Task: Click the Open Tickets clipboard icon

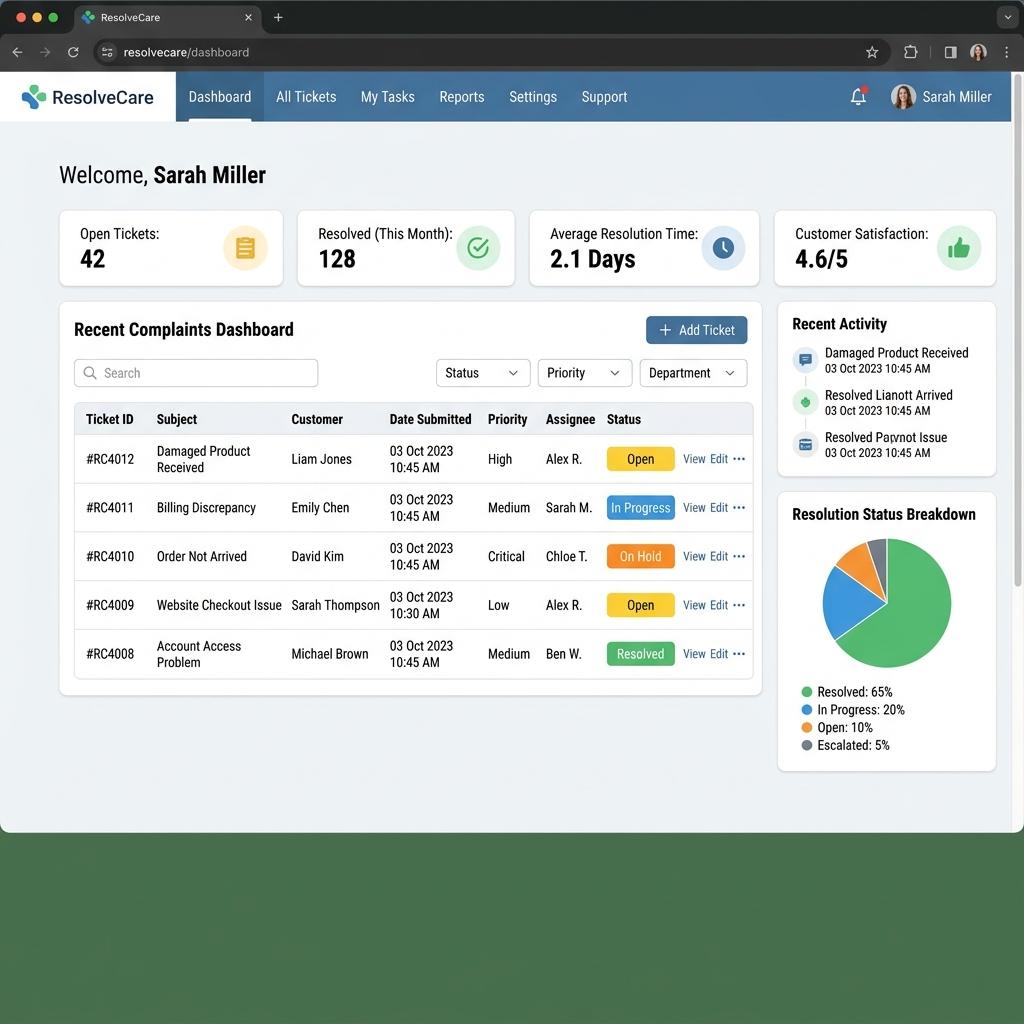Action: 246,248
